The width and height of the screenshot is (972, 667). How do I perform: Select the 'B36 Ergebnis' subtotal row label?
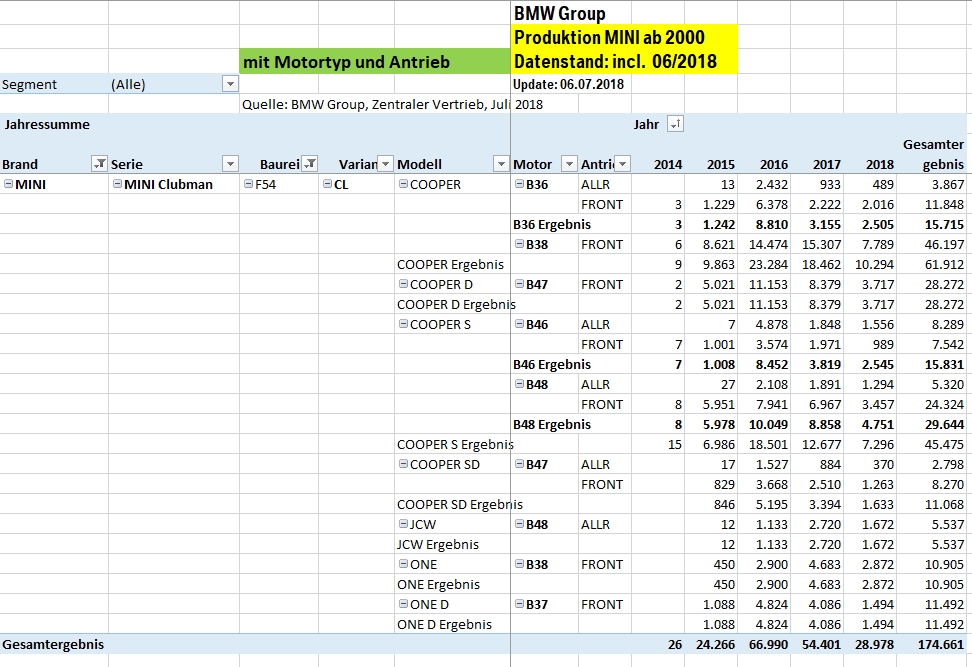[x=552, y=224]
